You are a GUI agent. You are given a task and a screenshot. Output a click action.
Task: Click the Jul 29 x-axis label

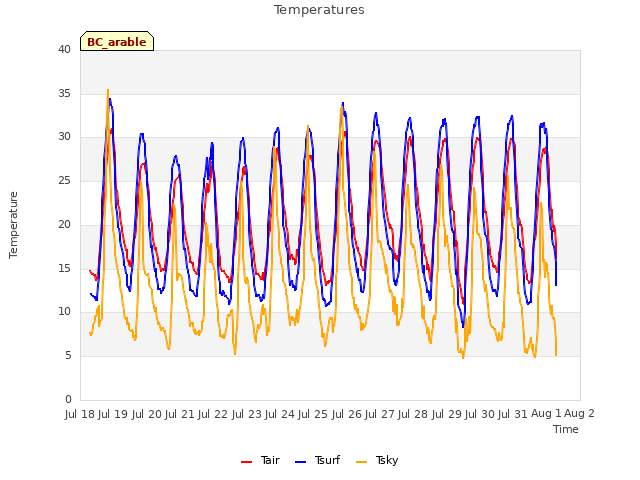click(447, 414)
